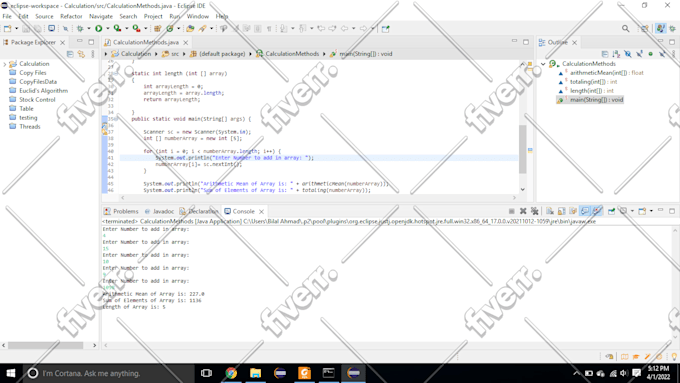680x383 pixels.
Task: Toggle Show Console on Standard Out change
Action: tap(585, 211)
